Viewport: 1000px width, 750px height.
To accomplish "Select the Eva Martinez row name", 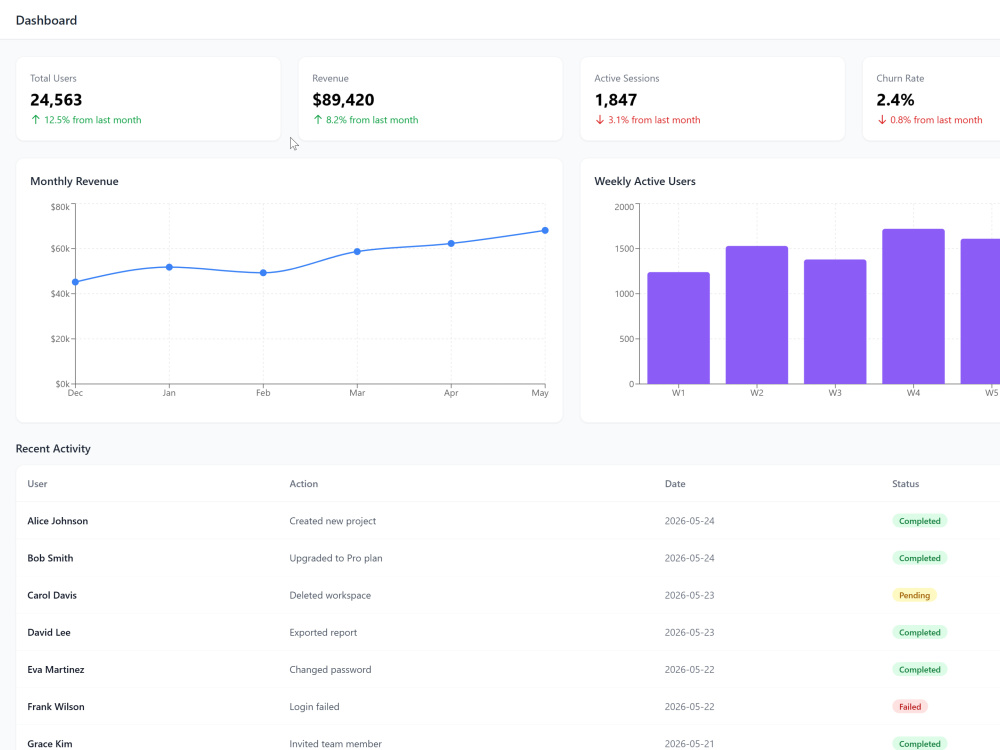I will click(55, 670).
